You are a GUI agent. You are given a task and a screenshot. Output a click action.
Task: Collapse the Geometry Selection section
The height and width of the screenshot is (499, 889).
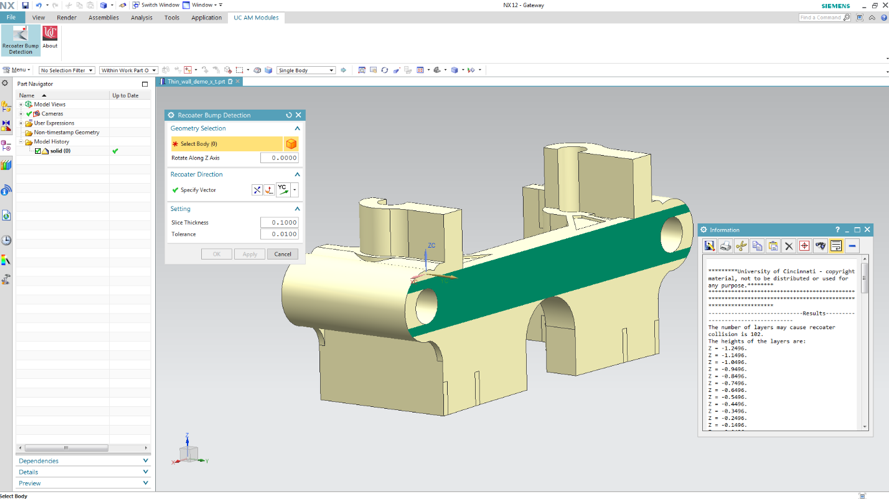[297, 129]
